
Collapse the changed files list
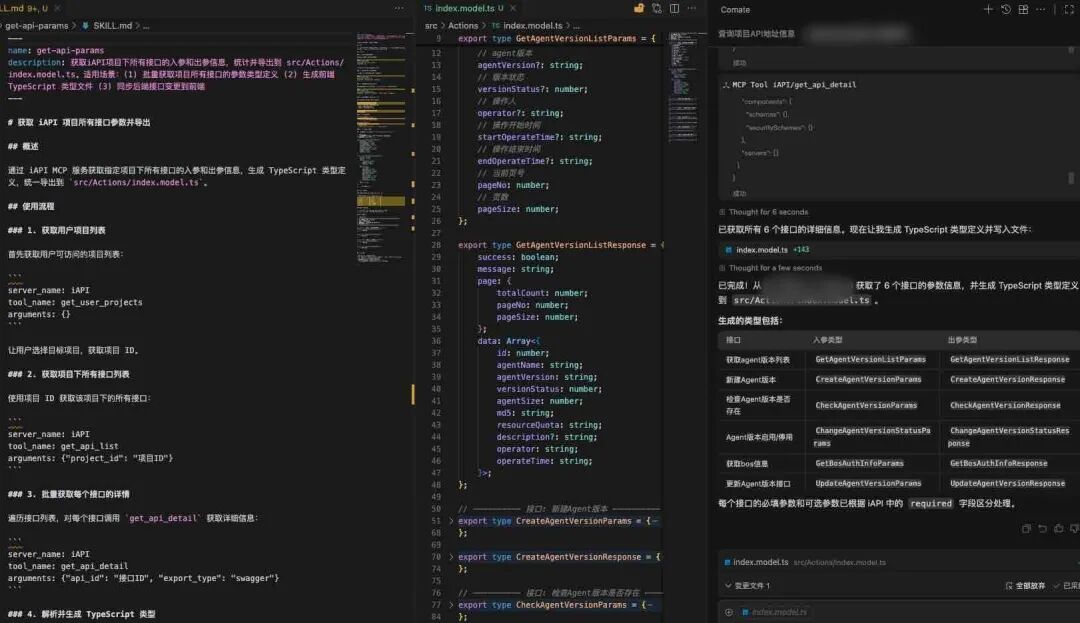tap(728, 586)
